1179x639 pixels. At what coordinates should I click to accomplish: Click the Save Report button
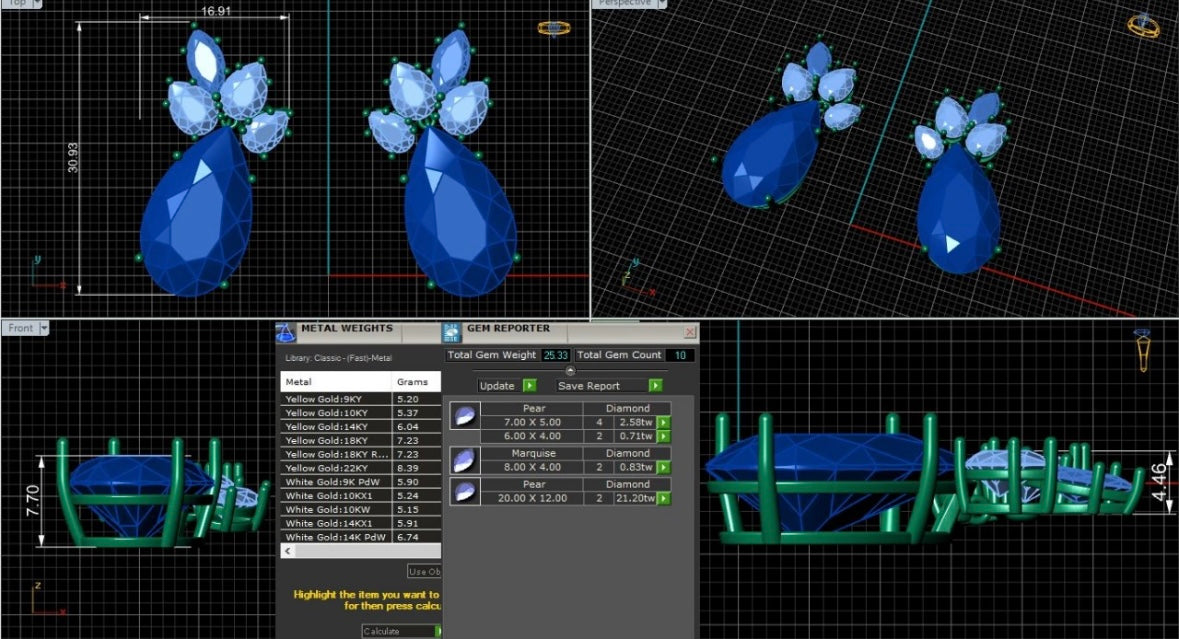[x=609, y=386]
